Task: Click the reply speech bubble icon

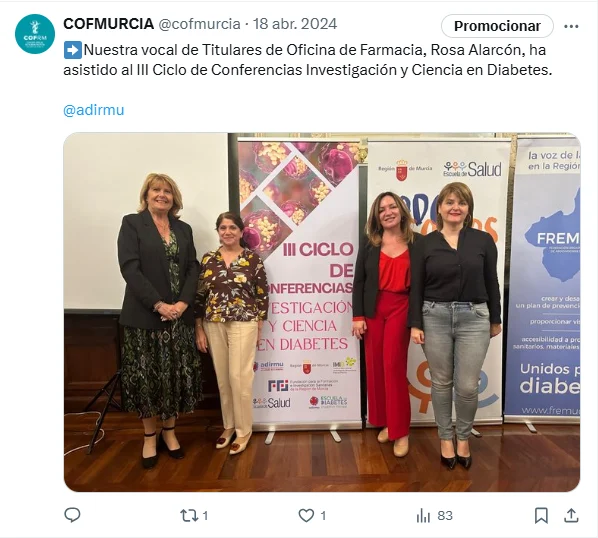Action: pos(72,515)
